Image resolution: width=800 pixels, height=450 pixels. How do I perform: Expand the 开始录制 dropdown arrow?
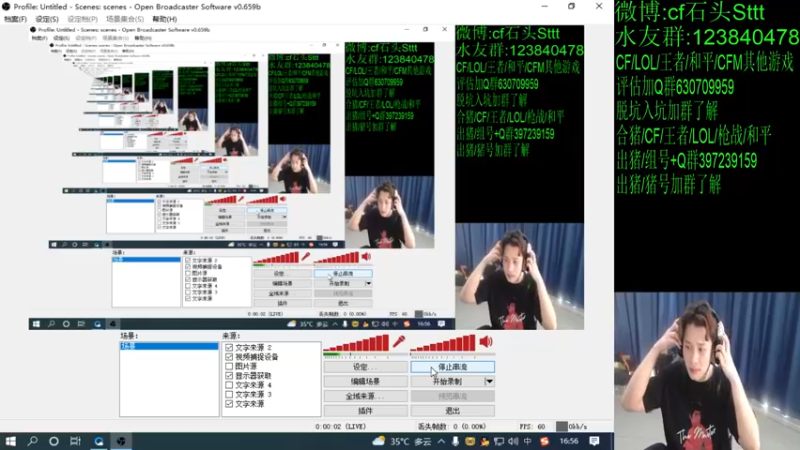click(x=489, y=381)
